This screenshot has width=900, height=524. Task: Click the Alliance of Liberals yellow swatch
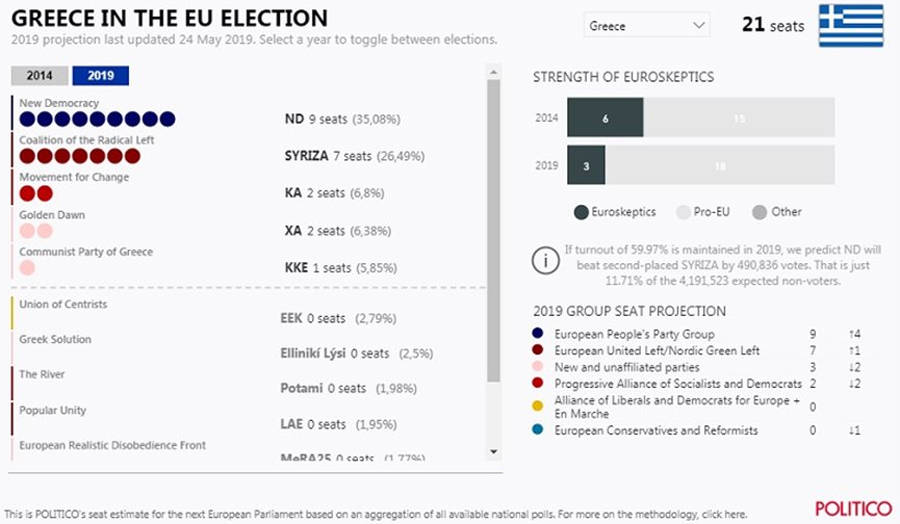(x=539, y=406)
